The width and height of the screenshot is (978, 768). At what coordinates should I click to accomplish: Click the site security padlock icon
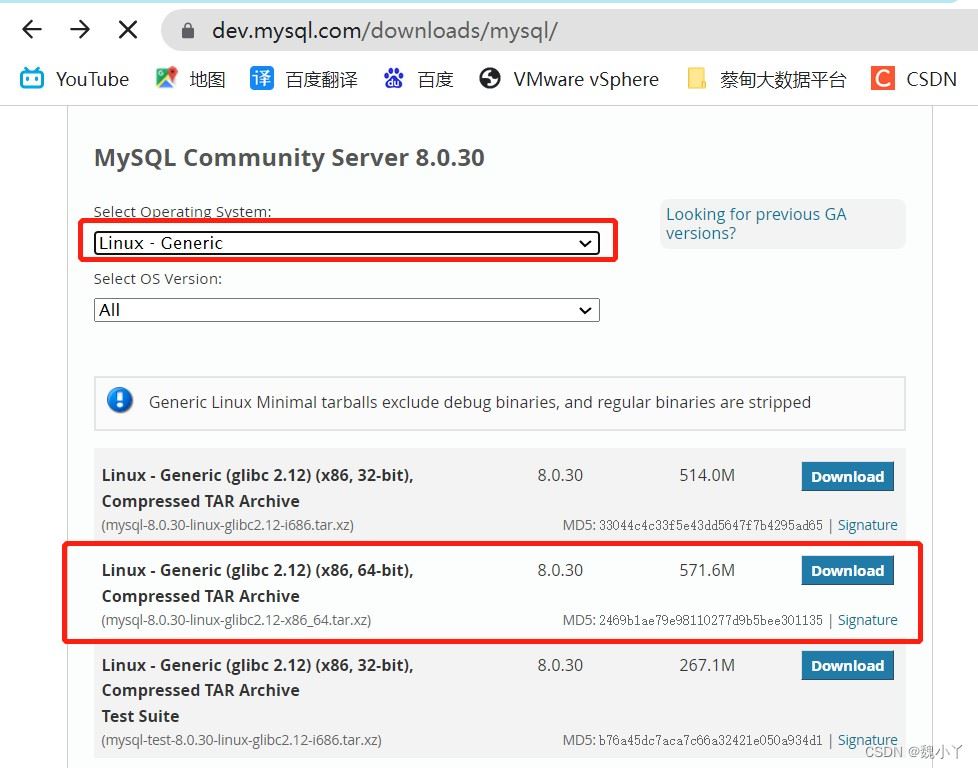pos(188,31)
